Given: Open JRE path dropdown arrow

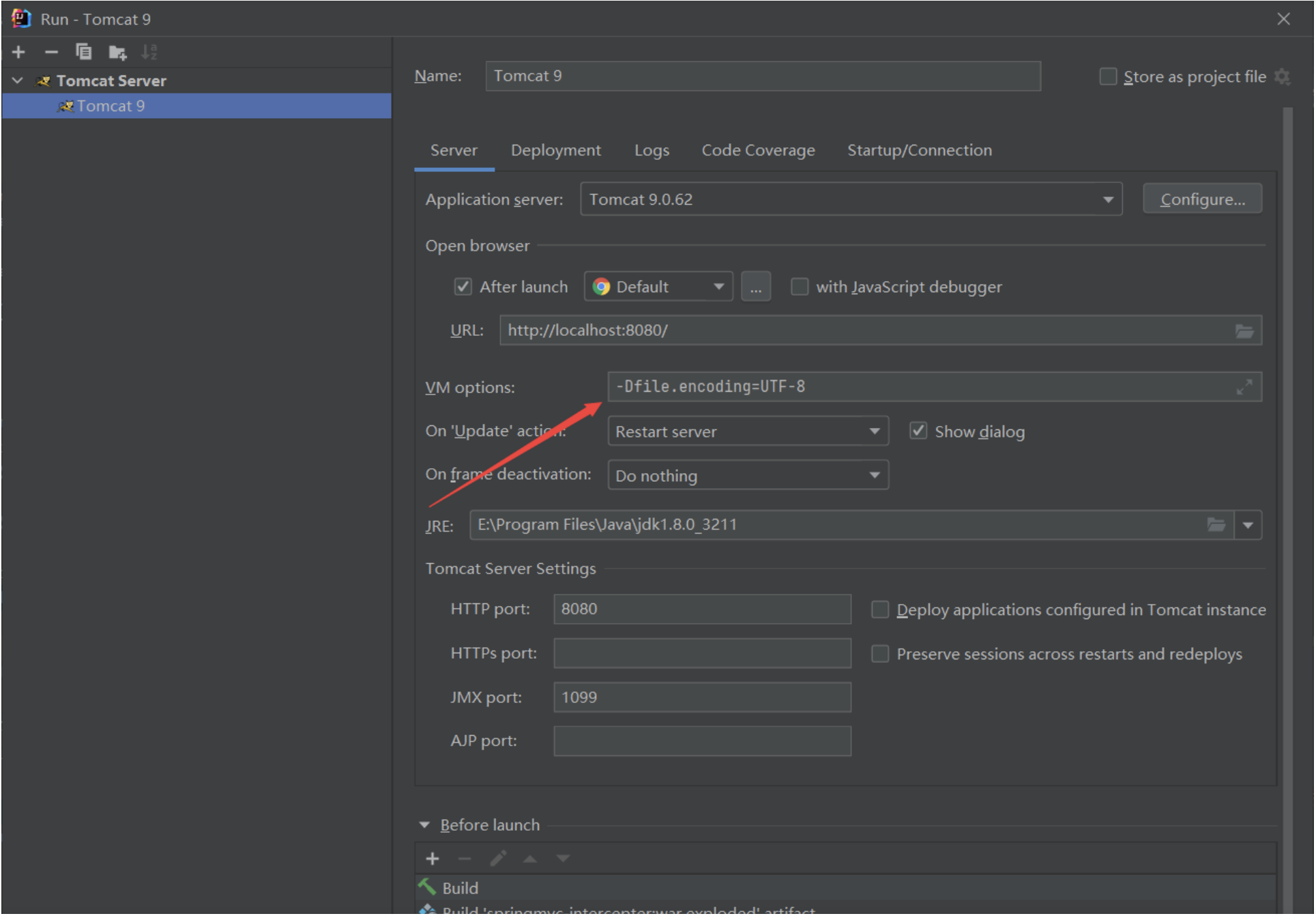Looking at the screenshot, I should [1247, 525].
